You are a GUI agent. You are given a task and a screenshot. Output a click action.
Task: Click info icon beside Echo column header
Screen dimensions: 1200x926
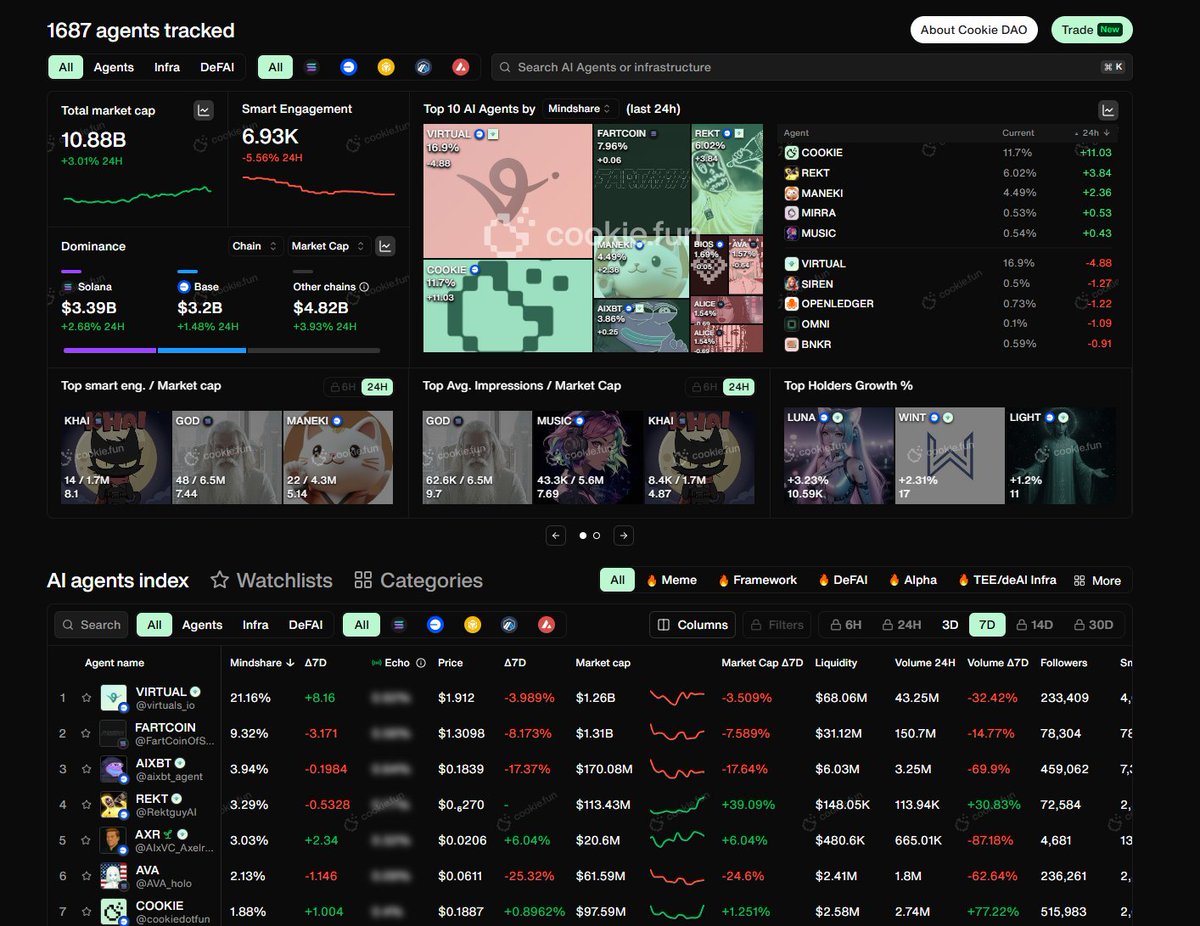[421, 663]
